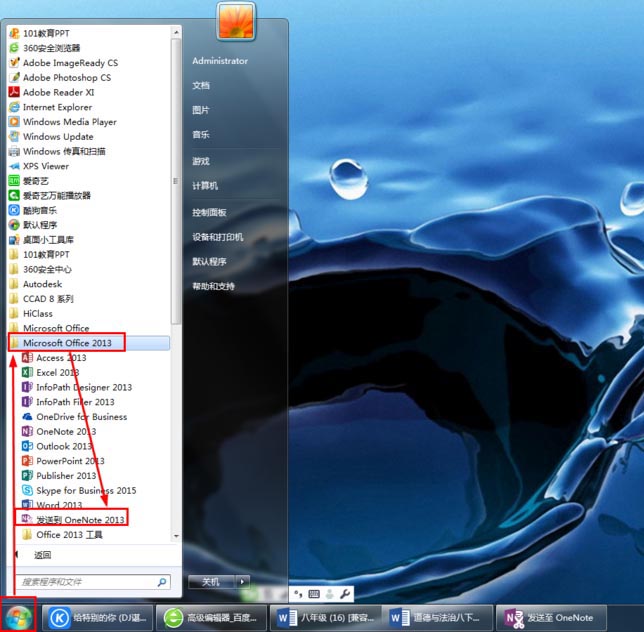The image size is (644, 632).
Task: Launch Publisher 2013 icon
Action: [28, 476]
